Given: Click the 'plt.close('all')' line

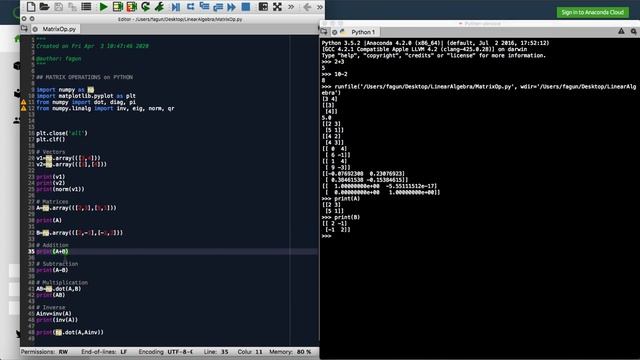Looking at the screenshot, I should [x=62, y=133].
